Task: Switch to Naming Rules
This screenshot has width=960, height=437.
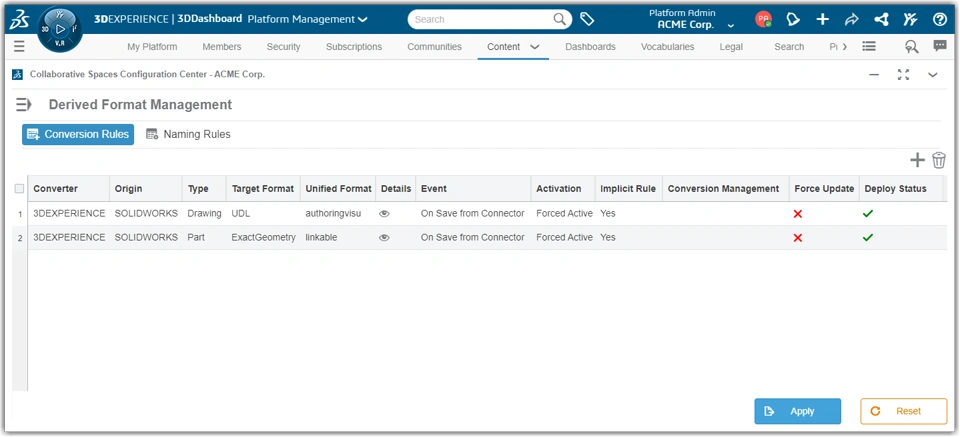Action: 188,134
